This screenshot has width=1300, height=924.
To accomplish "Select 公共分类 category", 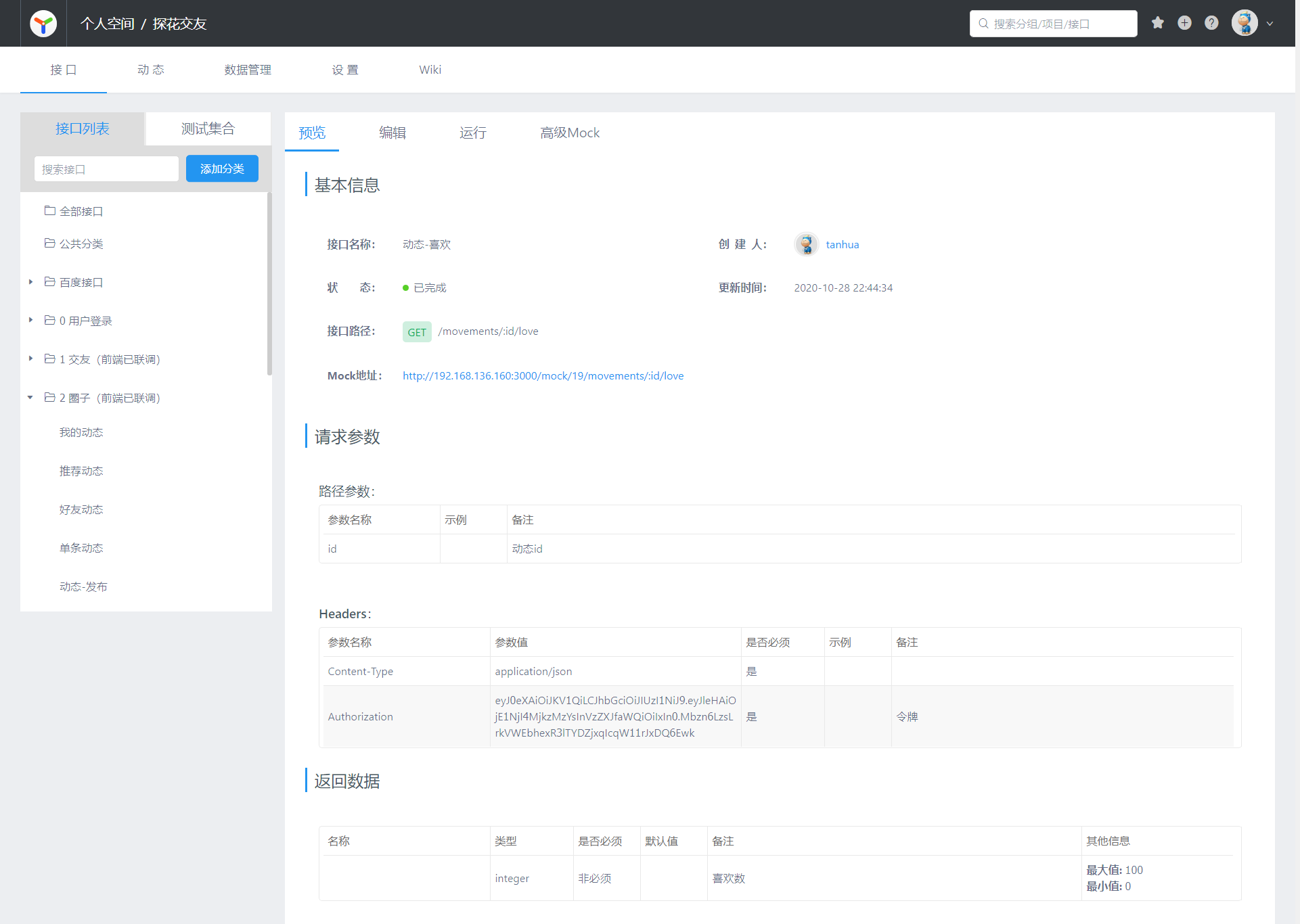I will [81, 244].
